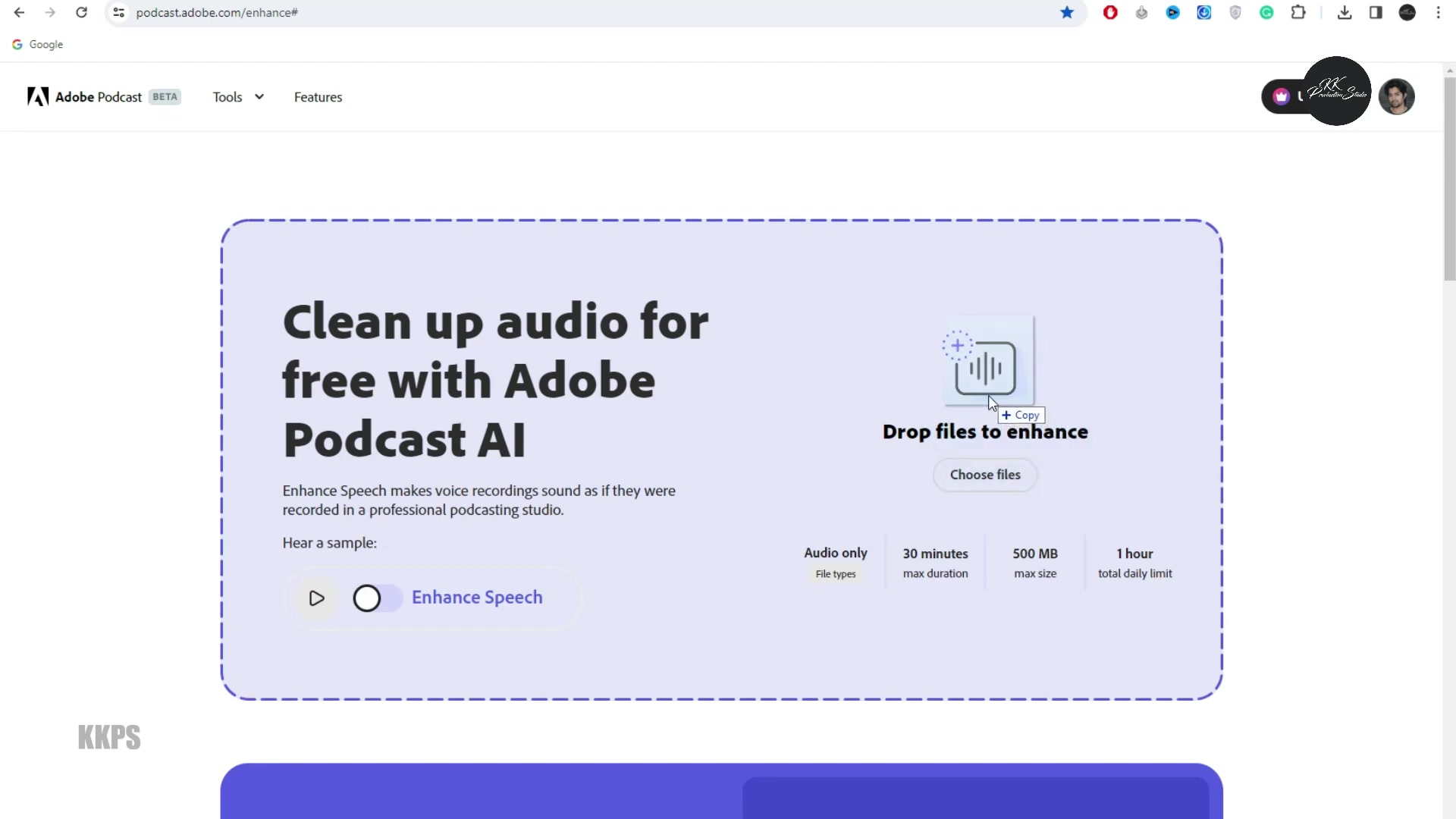The height and width of the screenshot is (819, 1456).
Task: Reload the Adobe Podcast page
Action: [82, 12]
